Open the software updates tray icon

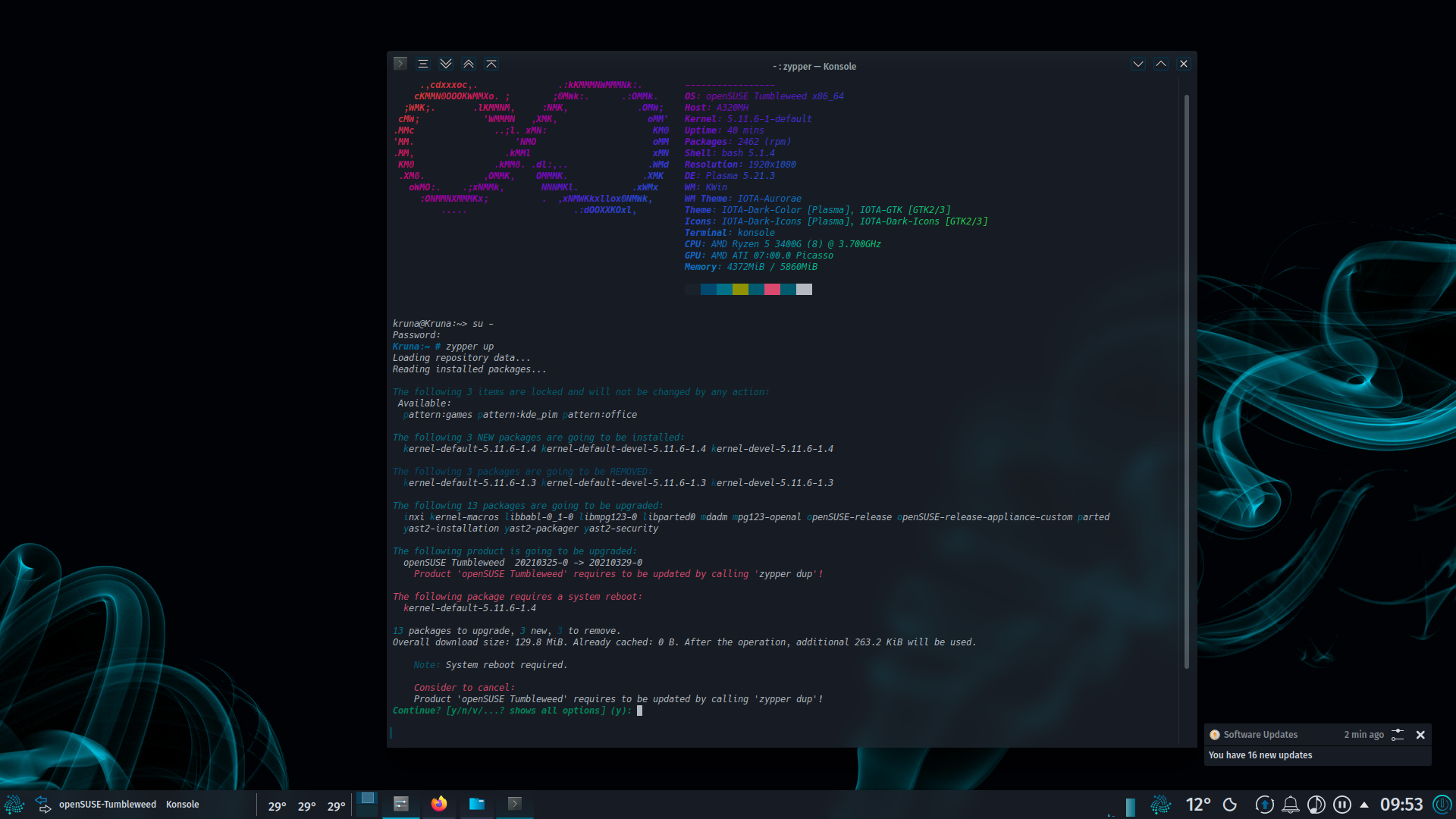1264,805
